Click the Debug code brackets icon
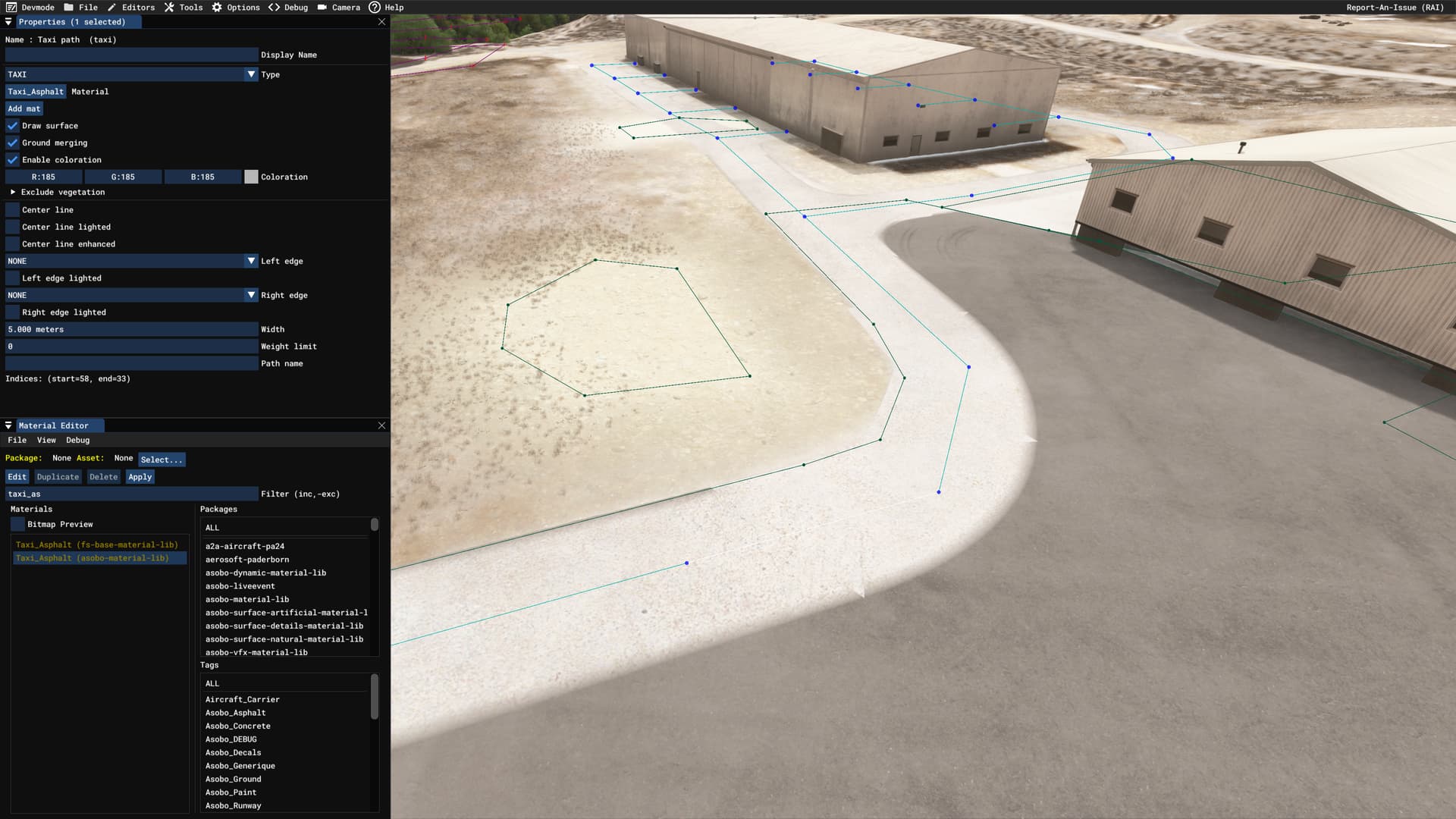The width and height of the screenshot is (1456, 819). pyautogui.click(x=274, y=8)
